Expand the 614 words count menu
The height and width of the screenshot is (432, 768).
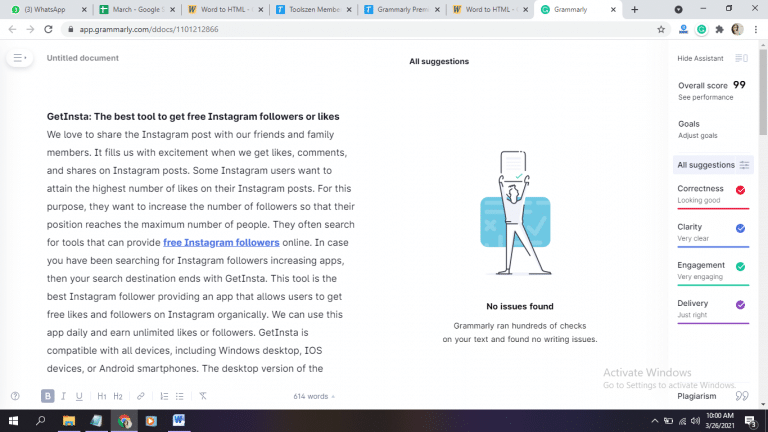click(314, 396)
